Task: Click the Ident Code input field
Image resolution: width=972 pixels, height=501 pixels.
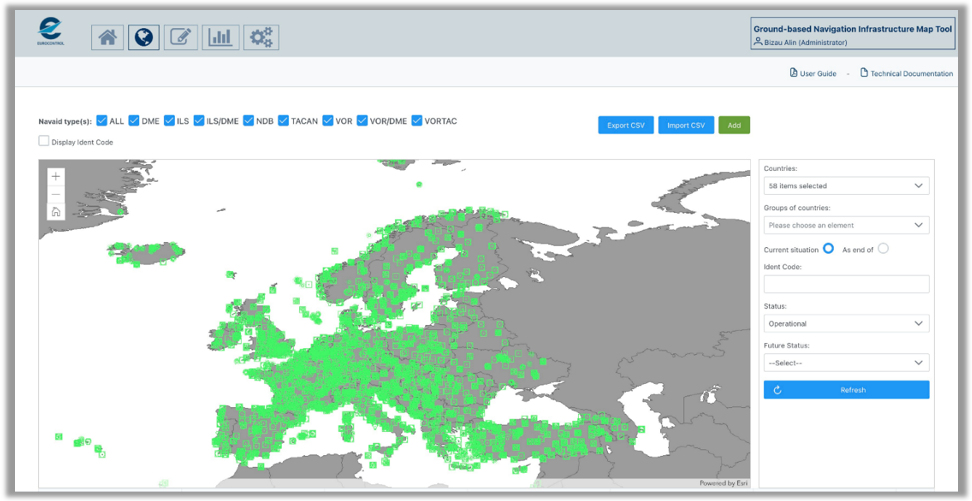Action: pyautogui.click(x=846, y=284)
